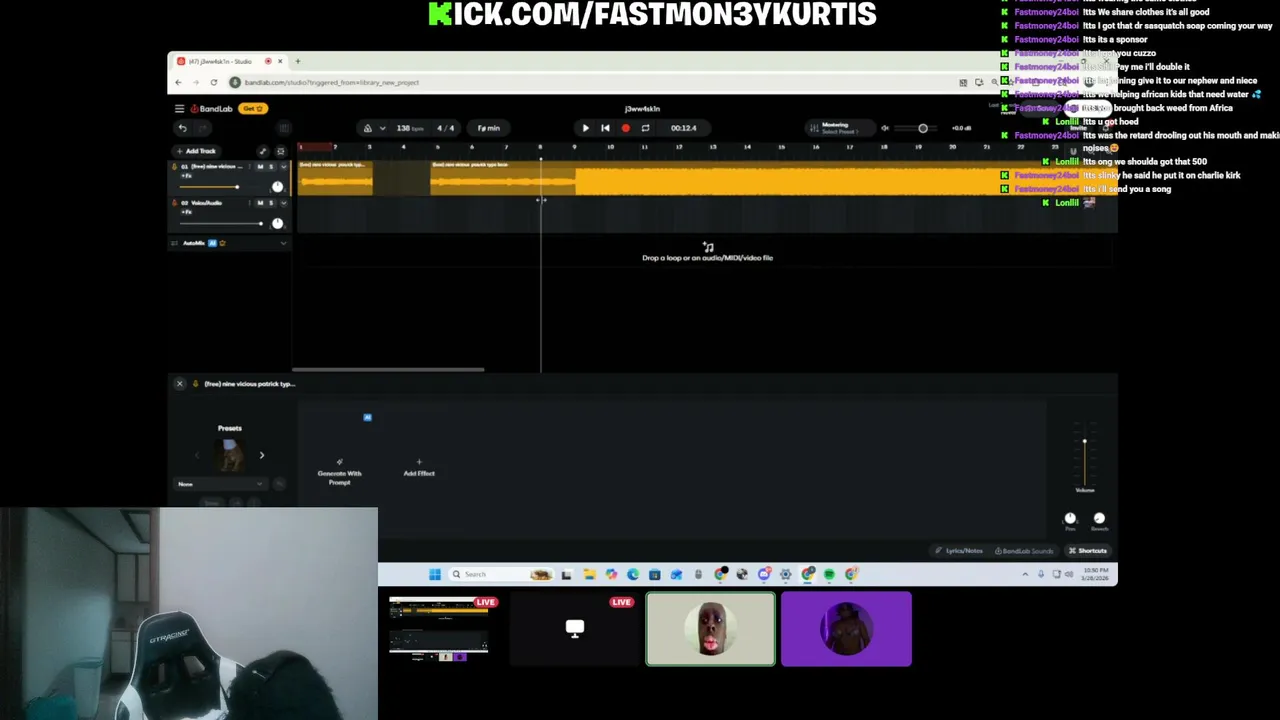Solo track 02 Voice/Audio with S

pos(271,203)
